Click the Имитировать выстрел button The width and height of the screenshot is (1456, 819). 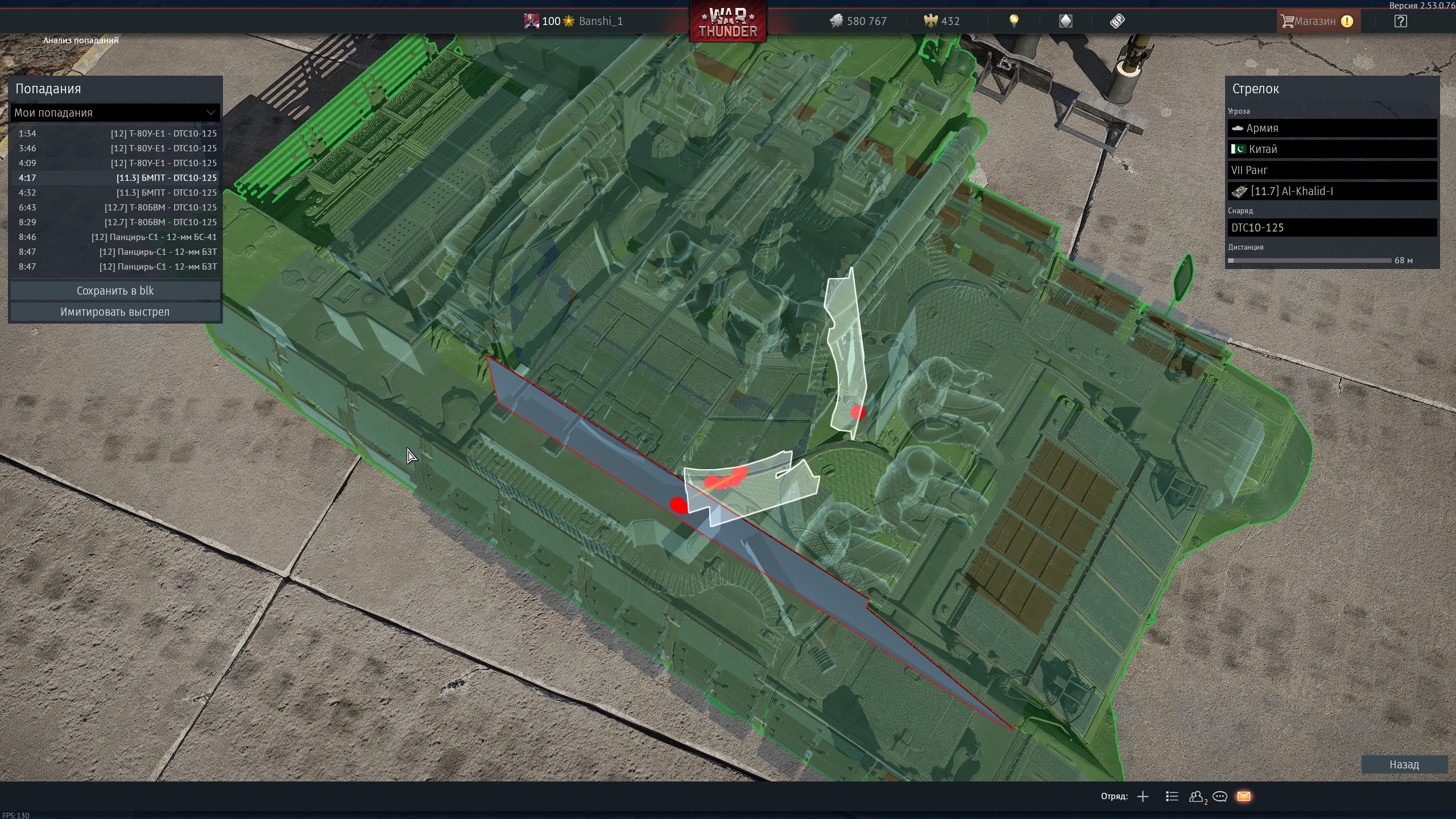coord(115,312)
